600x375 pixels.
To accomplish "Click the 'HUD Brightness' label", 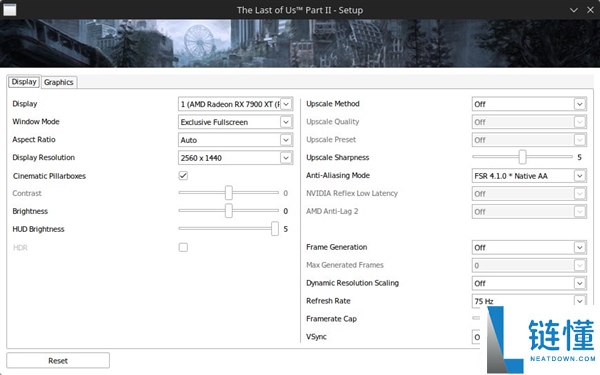I will pos(38,229).
